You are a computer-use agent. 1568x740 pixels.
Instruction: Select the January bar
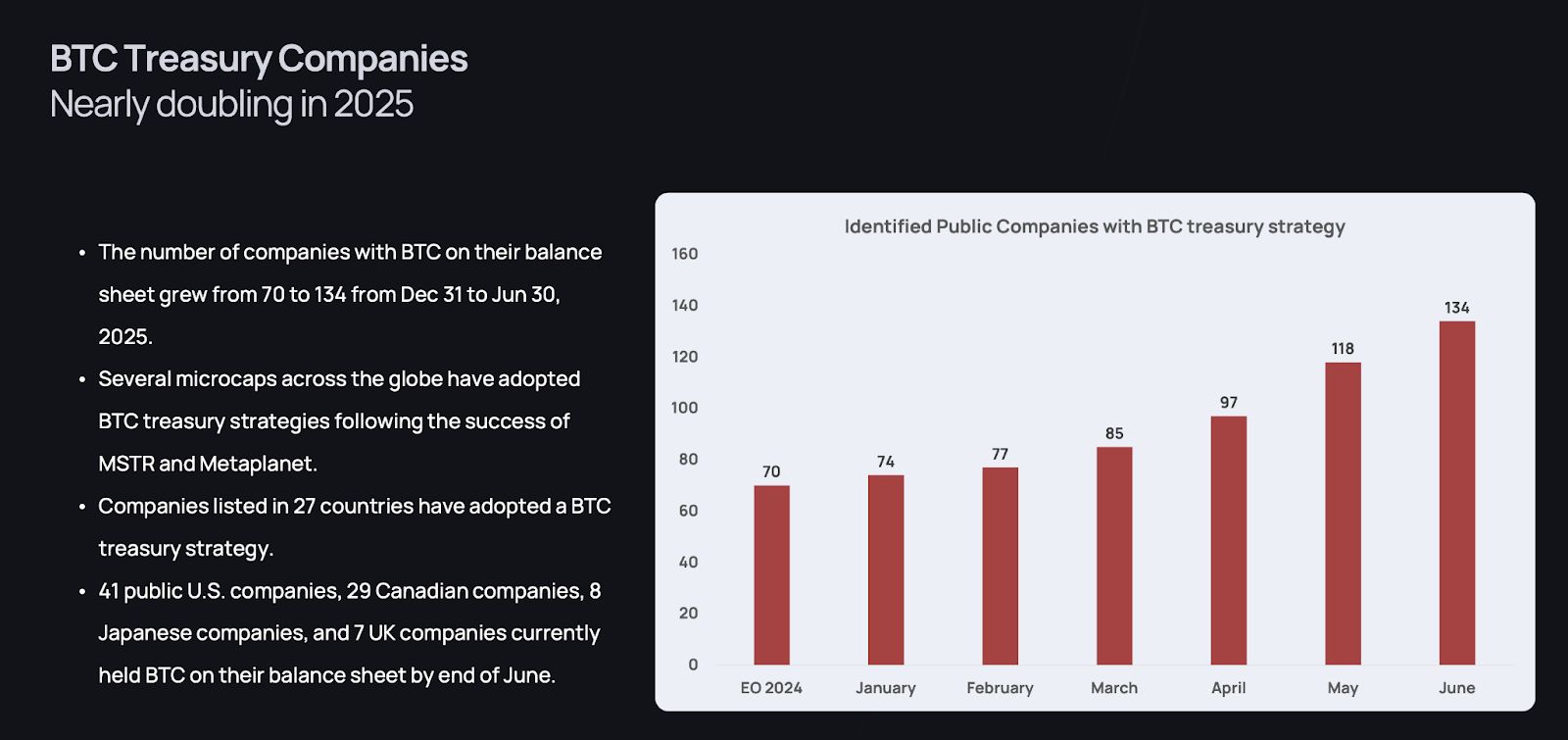coord(886,570)
